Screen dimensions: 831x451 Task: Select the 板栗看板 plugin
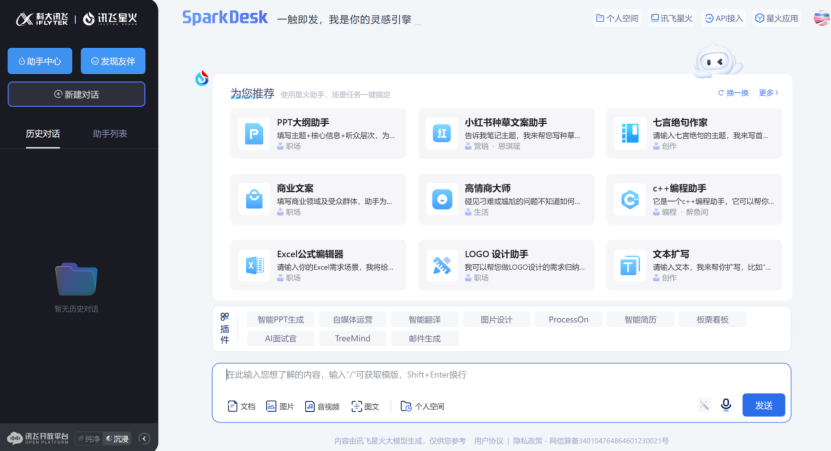[x=712, y=320]
